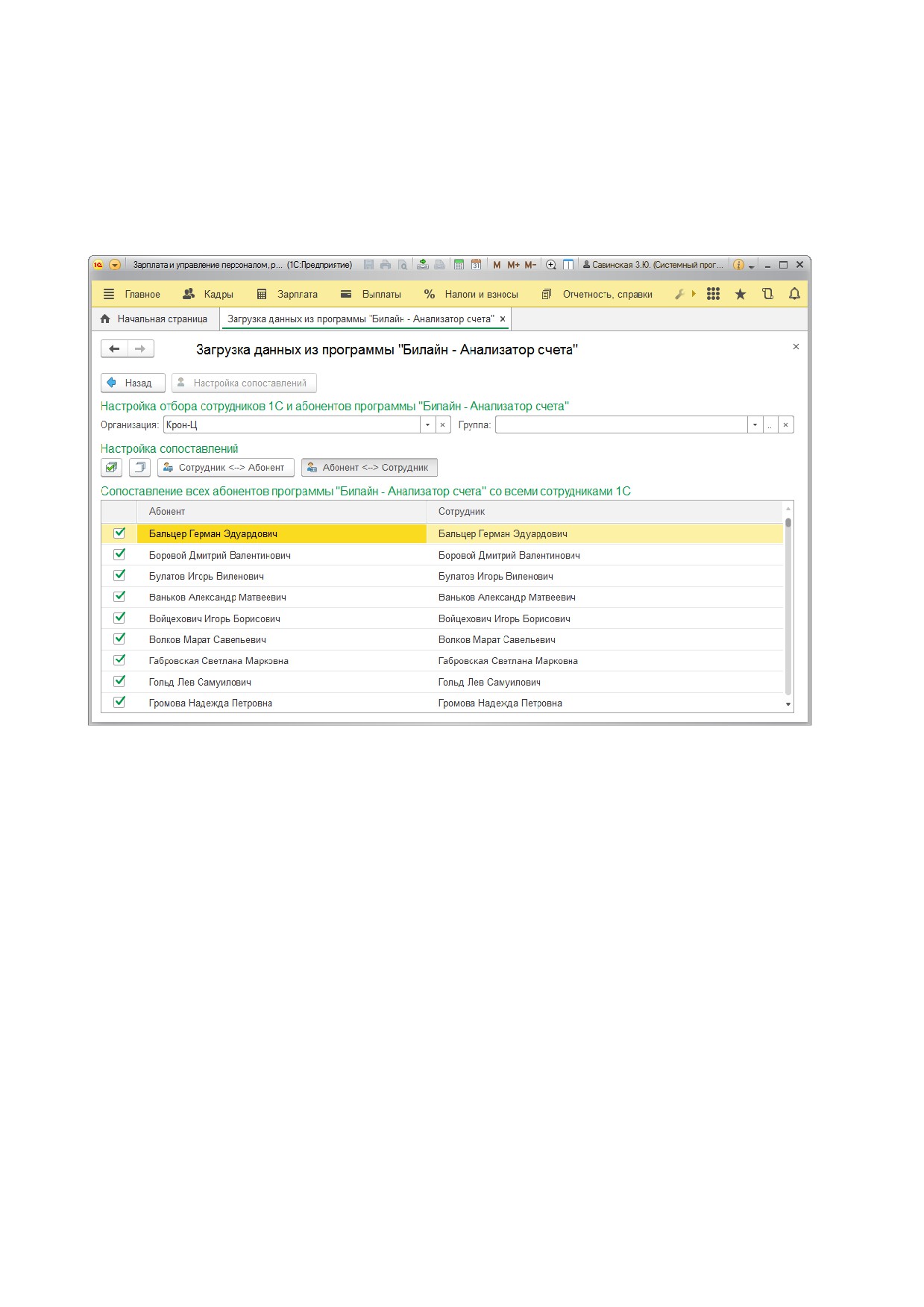Click the home icon of Начальная страница
The width and height of the screenshot is (924, 1307).
point(105,319)
